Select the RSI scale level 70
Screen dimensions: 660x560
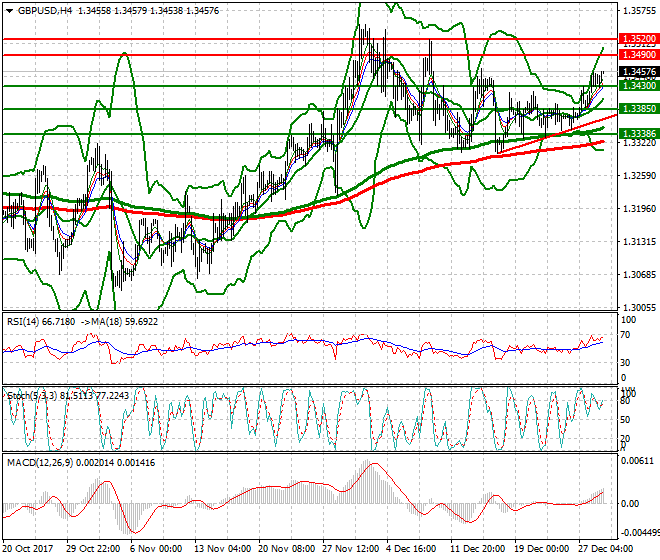pyautogui.click(x=625, y=335)
